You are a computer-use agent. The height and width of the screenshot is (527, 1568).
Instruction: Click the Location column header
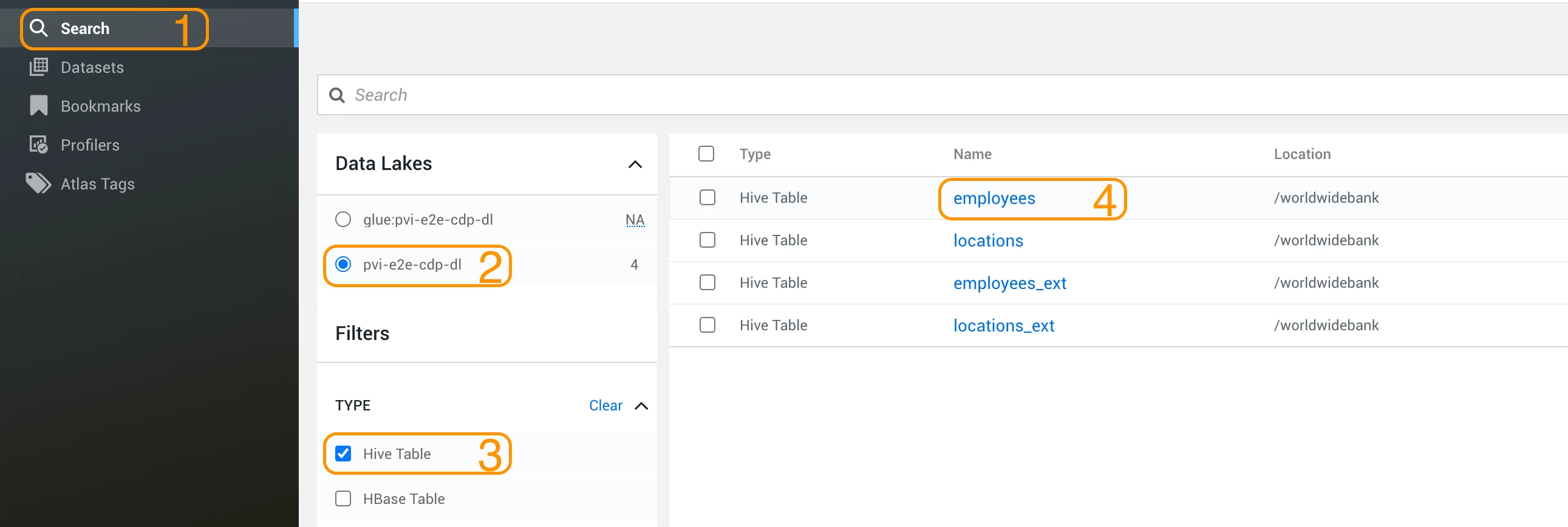(1302, 154)
